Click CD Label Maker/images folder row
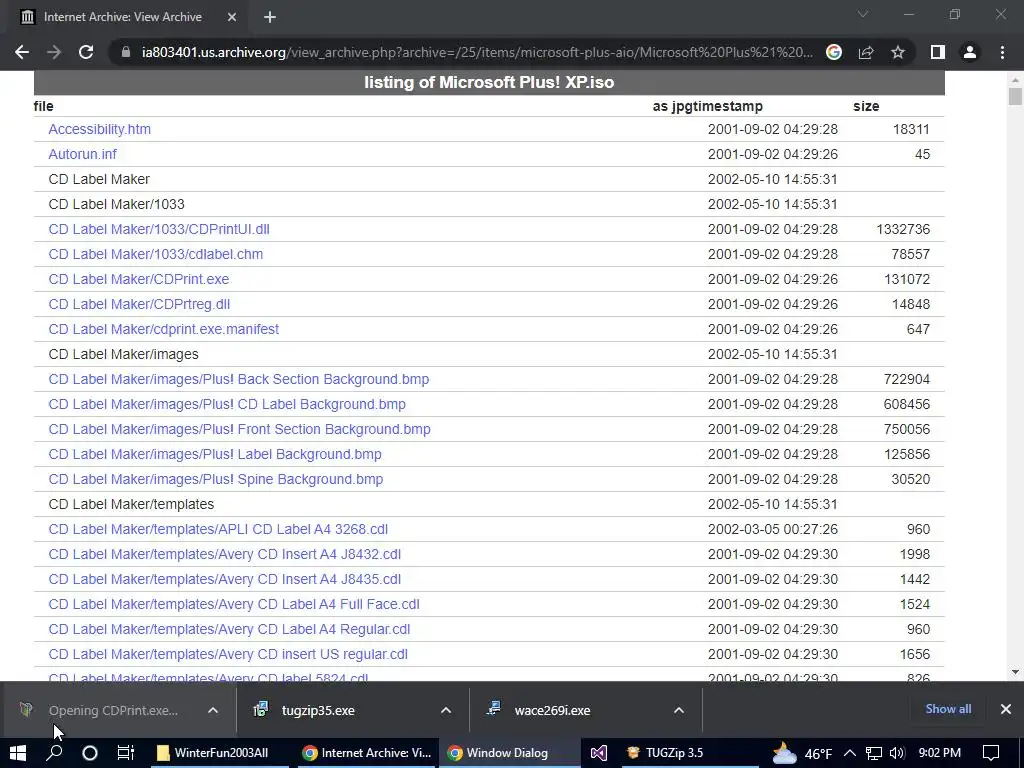This screenshot has height=768, width=1024. point(489,354)
